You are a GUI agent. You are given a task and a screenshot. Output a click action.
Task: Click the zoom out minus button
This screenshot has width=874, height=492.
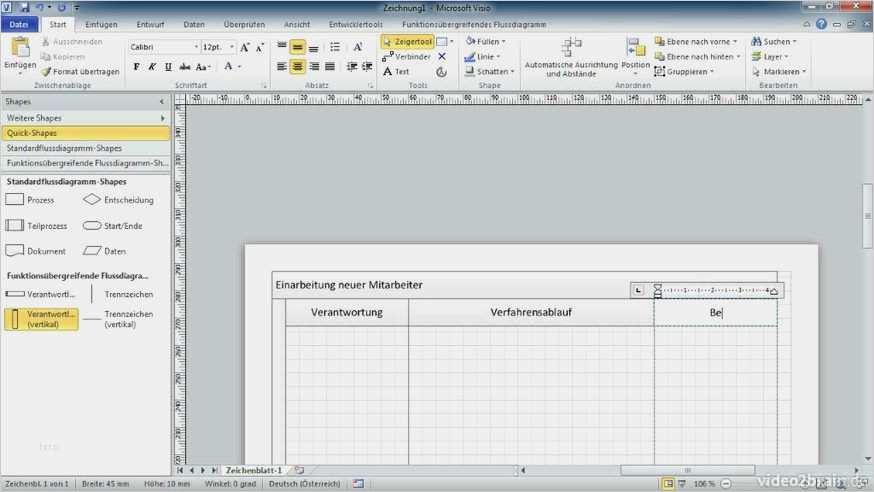pos(726,484)
